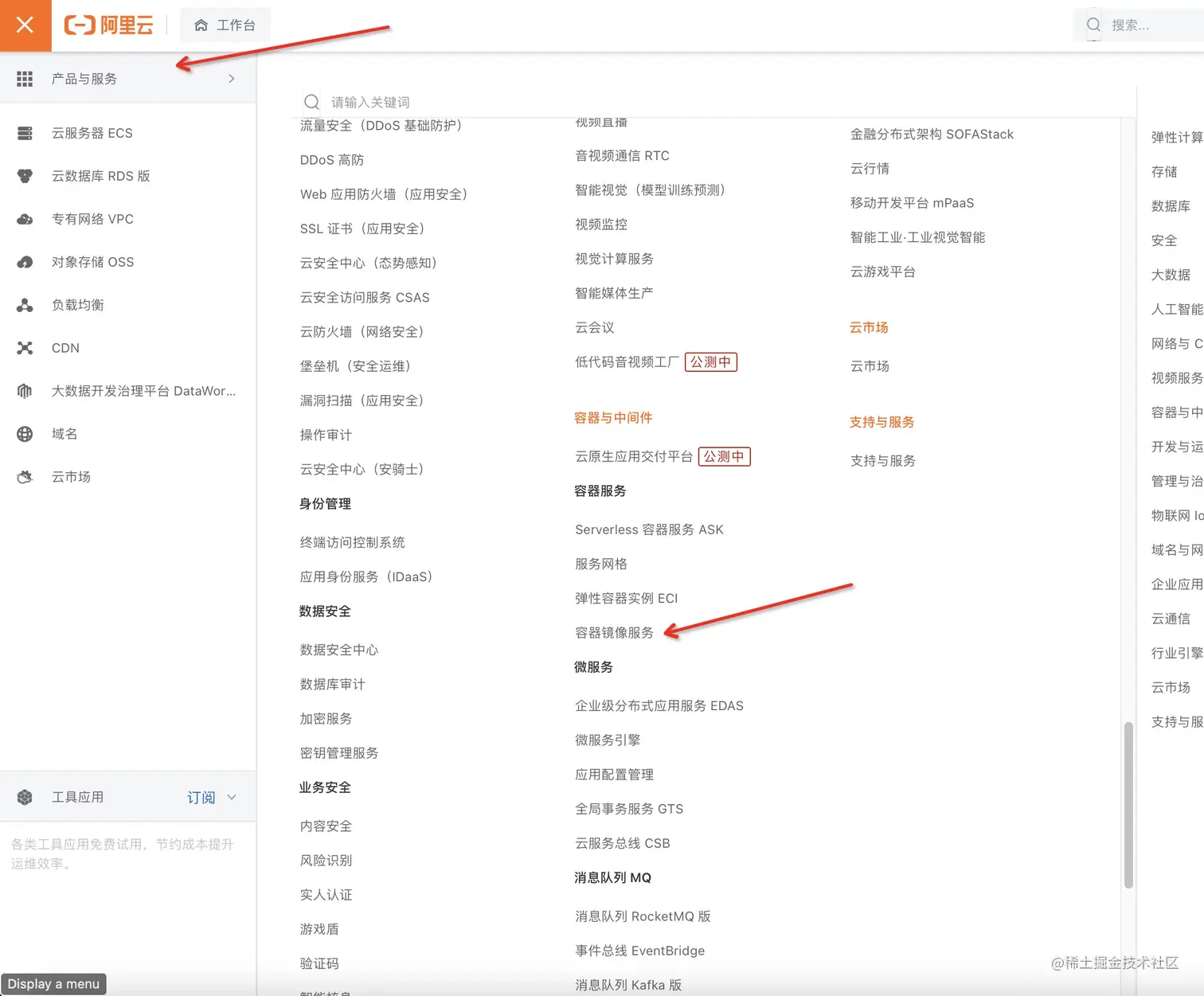This screenshot has height=996, width=1204.
Task: Click the 对象存储 OSS icon
Action: (25, 262)
